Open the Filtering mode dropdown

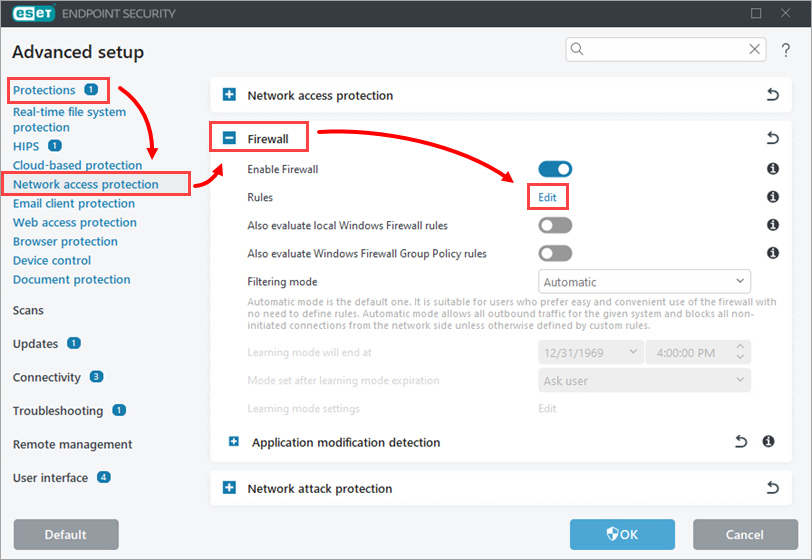click(x=645, y=282)
